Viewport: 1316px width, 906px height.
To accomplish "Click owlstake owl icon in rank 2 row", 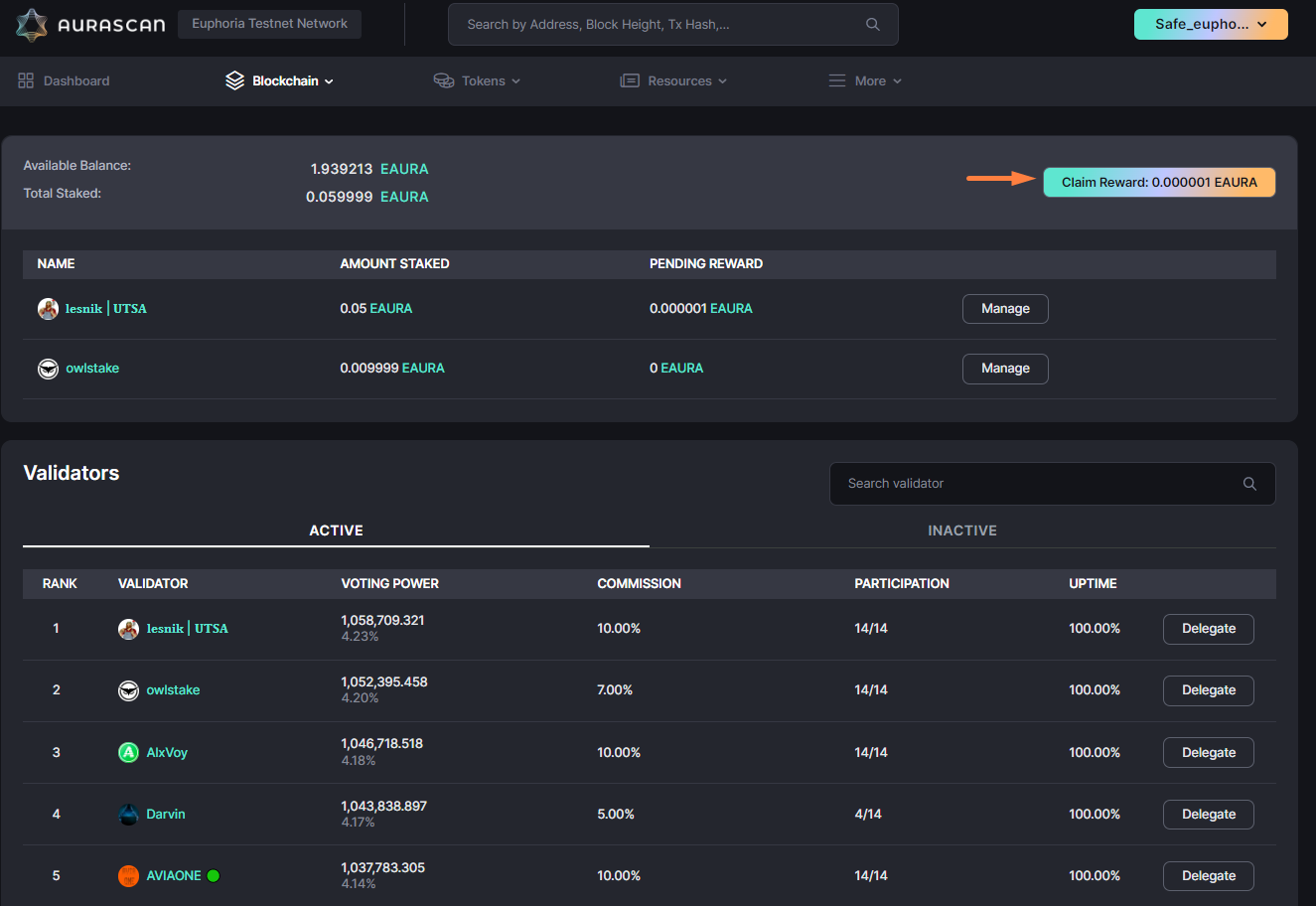I will (128, 690).
